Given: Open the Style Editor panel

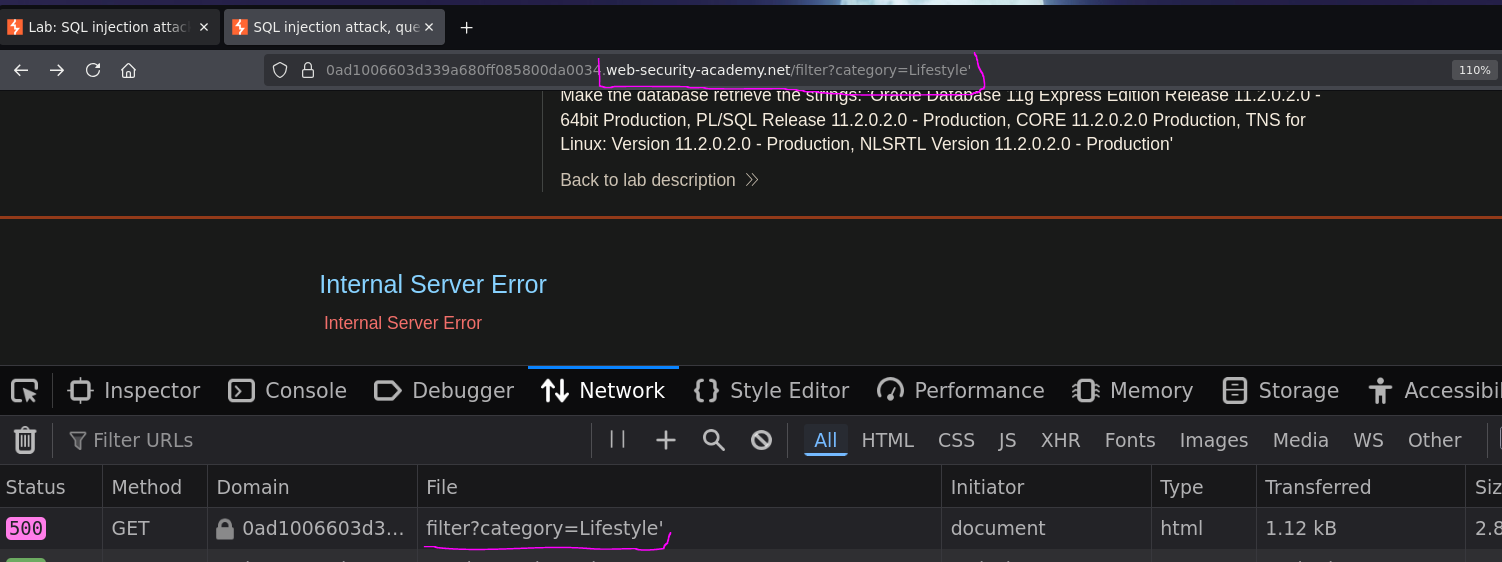Looking at the screenshot, I should [771, 391].
